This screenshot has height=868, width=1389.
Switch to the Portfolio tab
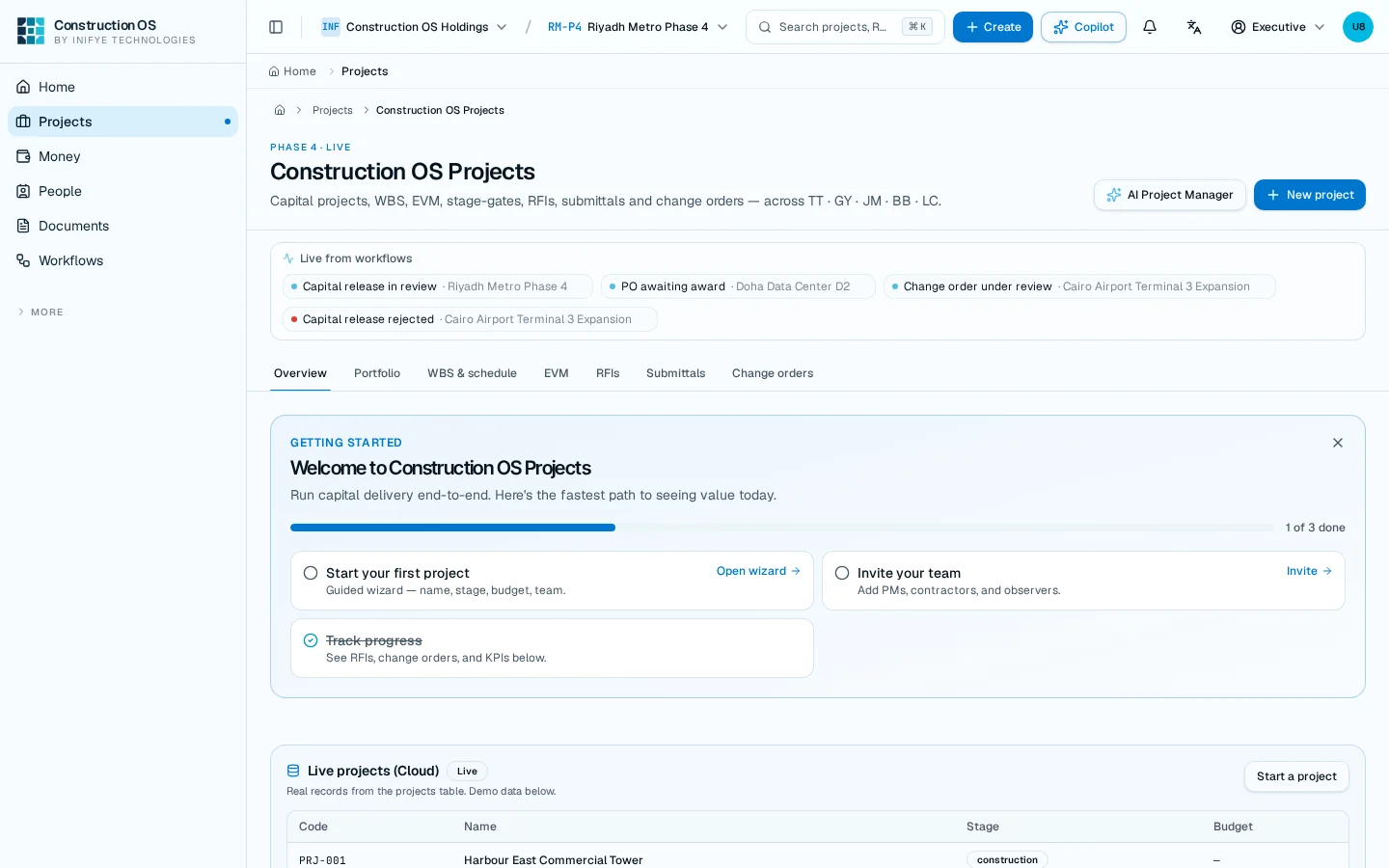tap(377, 373)
